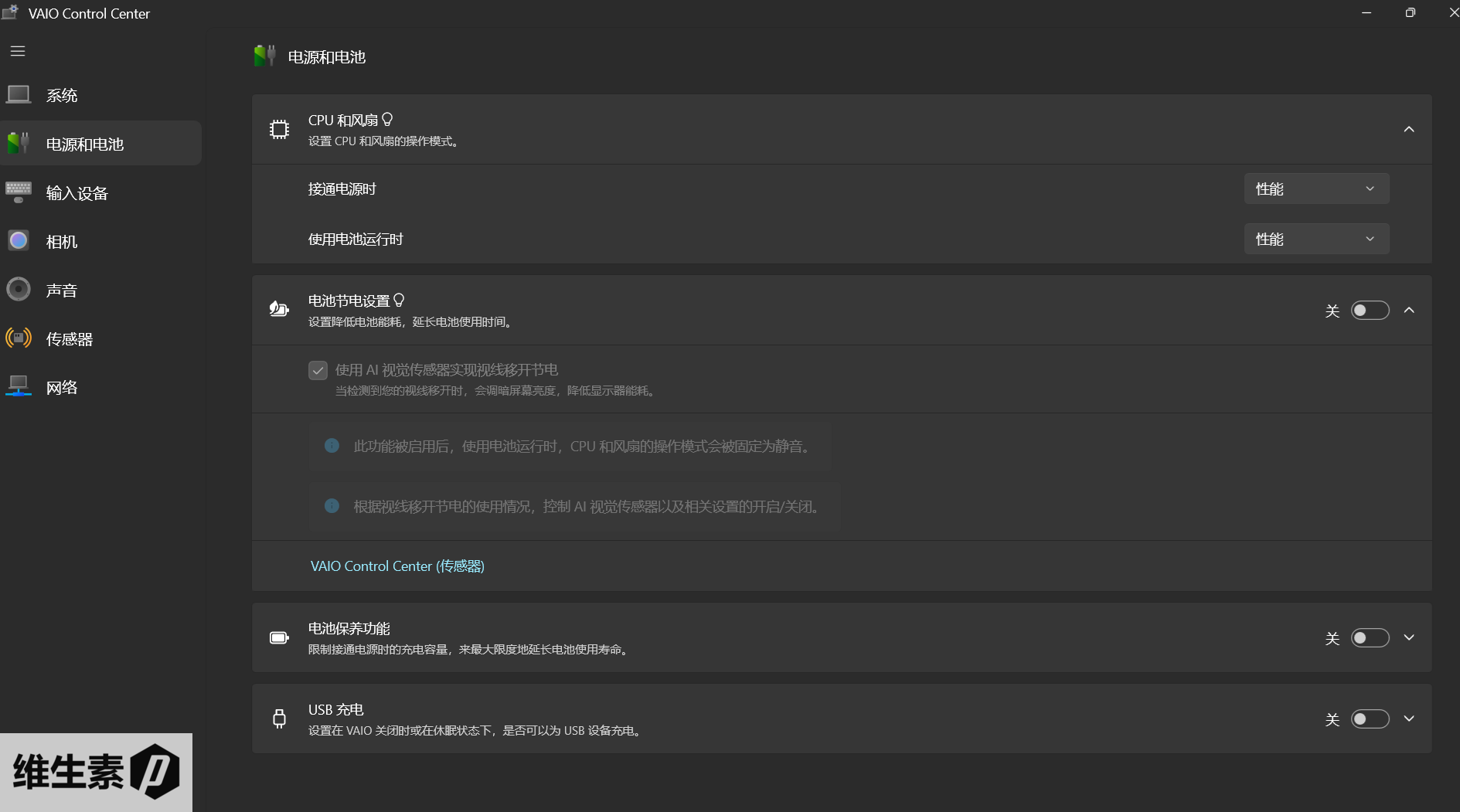
Task: Open the 接通电源时 mode dropdown
Action: click(x=1316, y=189)
